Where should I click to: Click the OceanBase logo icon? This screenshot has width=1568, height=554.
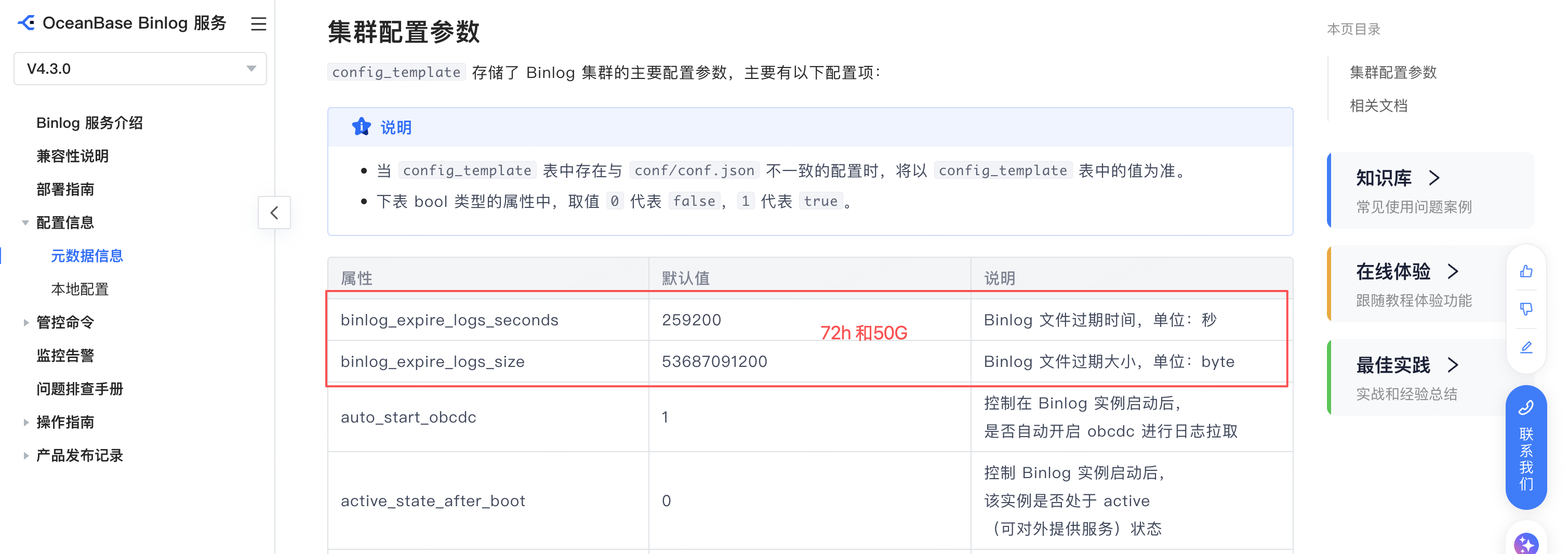(26, 23)
